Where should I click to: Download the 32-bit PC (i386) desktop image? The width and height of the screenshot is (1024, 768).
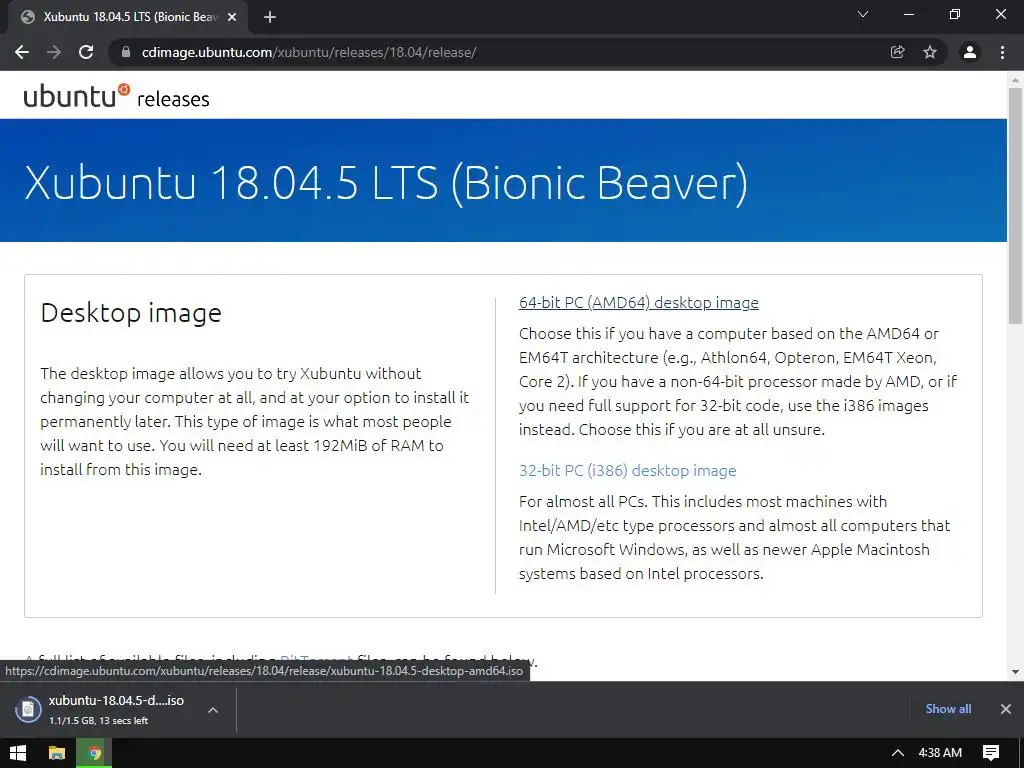628,470
